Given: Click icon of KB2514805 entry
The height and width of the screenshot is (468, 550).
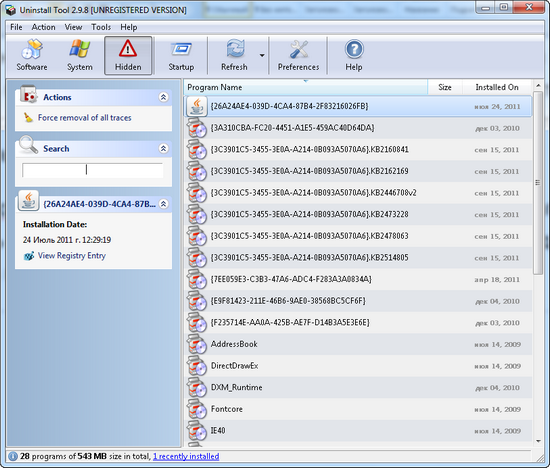Looking at the screenshot, I should pyautogui.click(x=197, y=258).
